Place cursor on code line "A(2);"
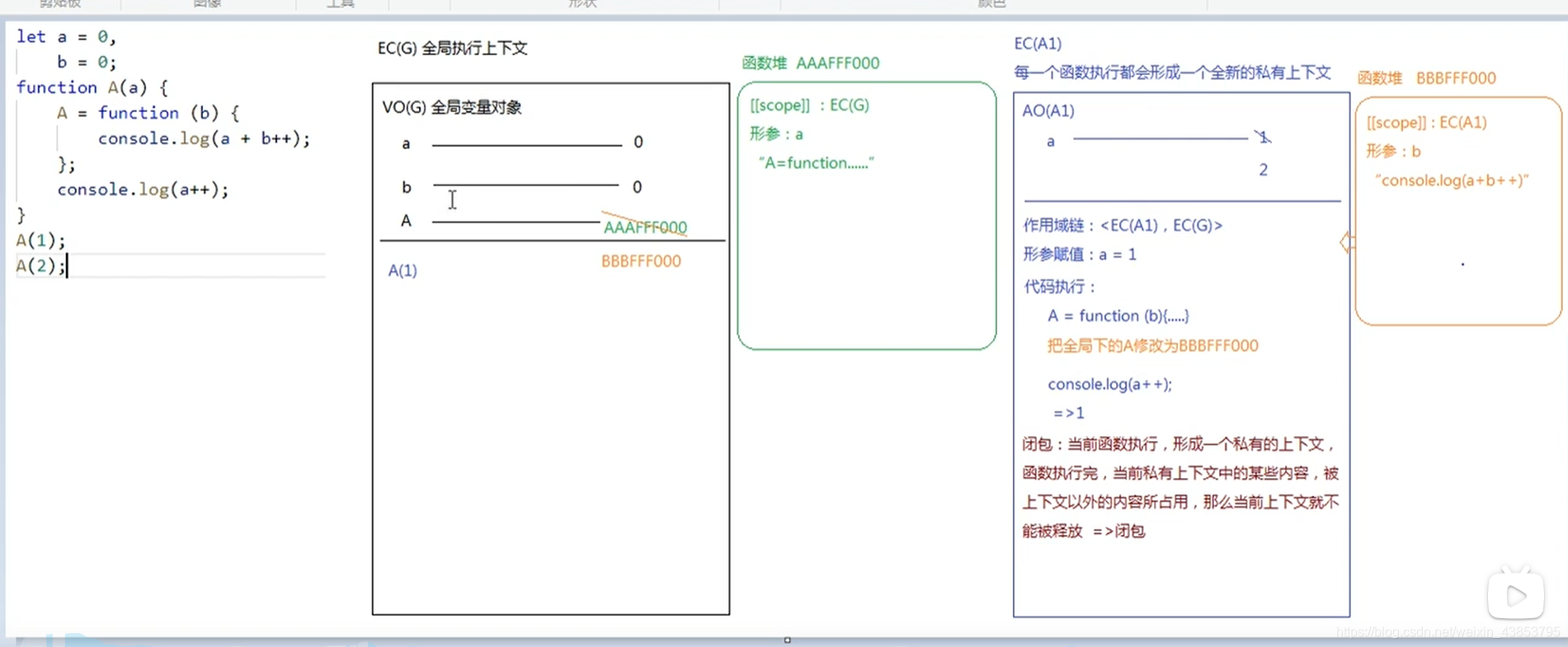The image size is (1568, 647). pos(40,265)
